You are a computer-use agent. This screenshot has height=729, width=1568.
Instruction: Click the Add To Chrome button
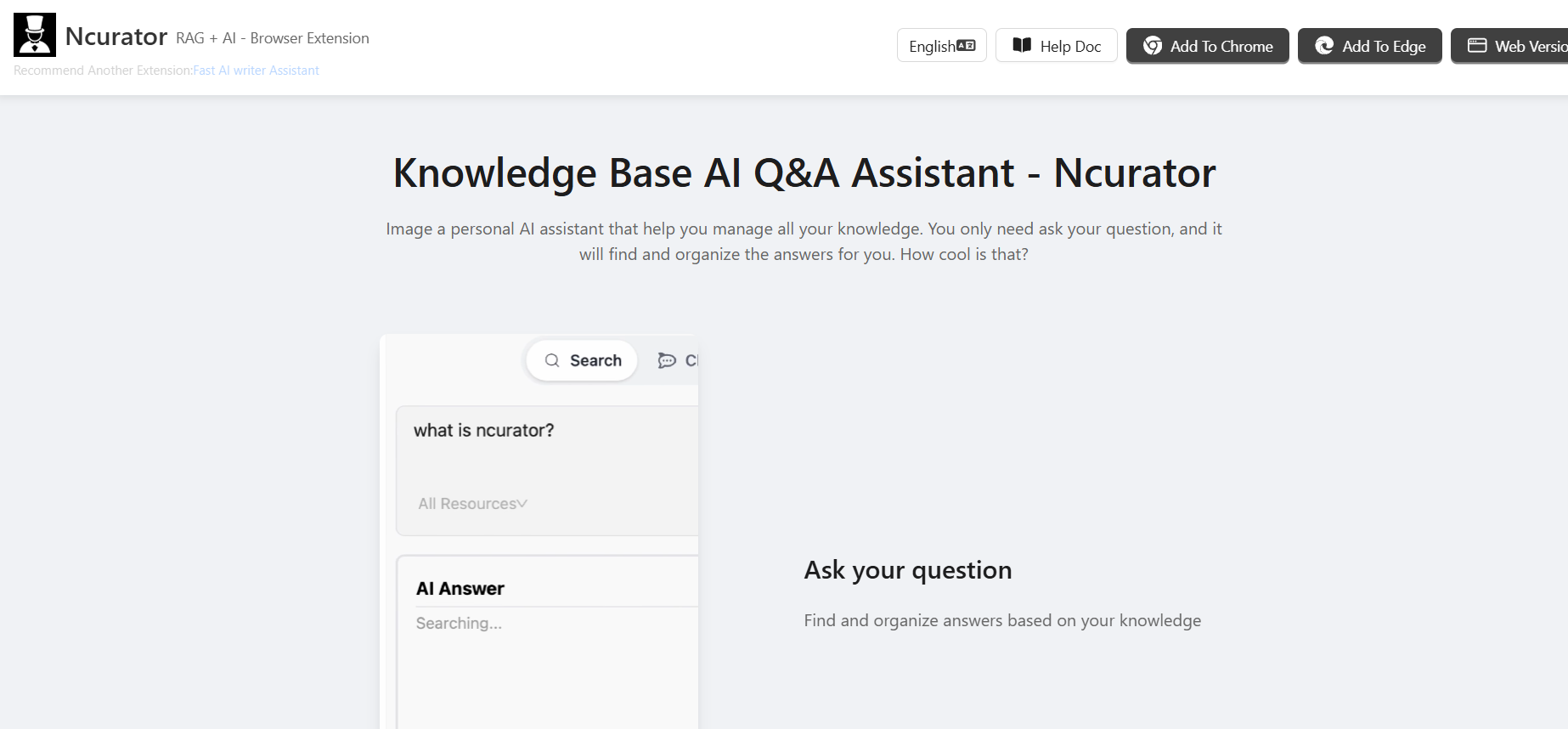pyautogui.click(x=1207, y=46)
